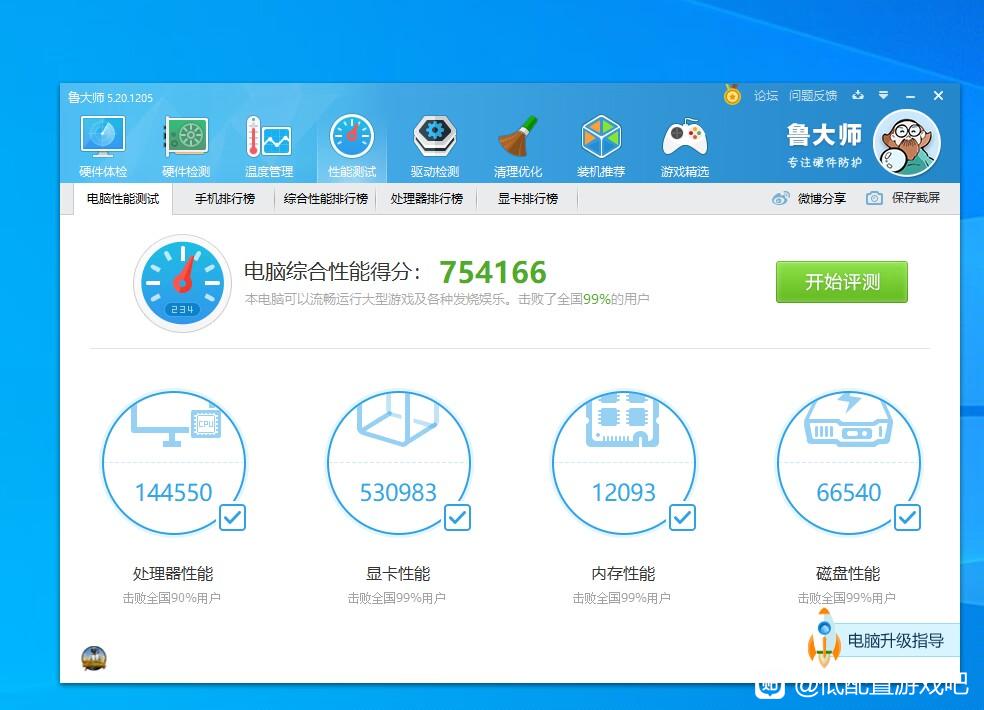Click the memory score 12093
Screen dimensions: 984x710
(x=624, y=493)
